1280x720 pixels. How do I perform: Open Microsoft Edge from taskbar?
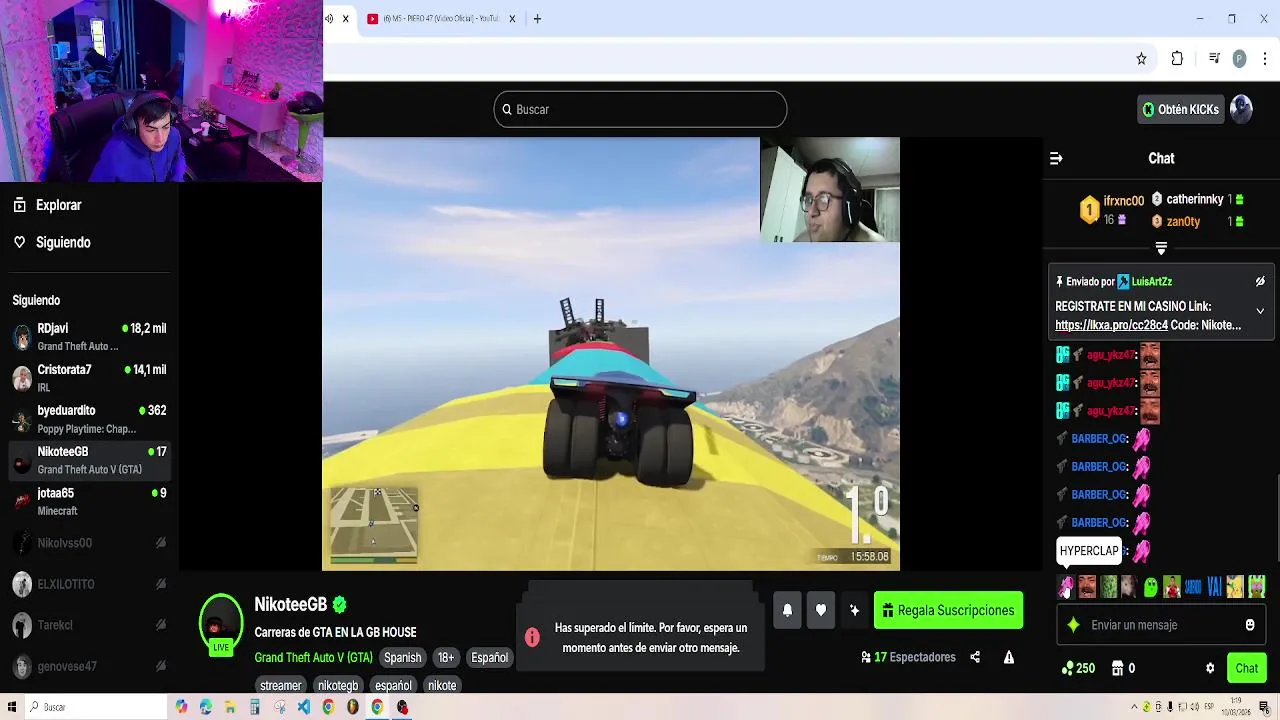tap(206, 707)
